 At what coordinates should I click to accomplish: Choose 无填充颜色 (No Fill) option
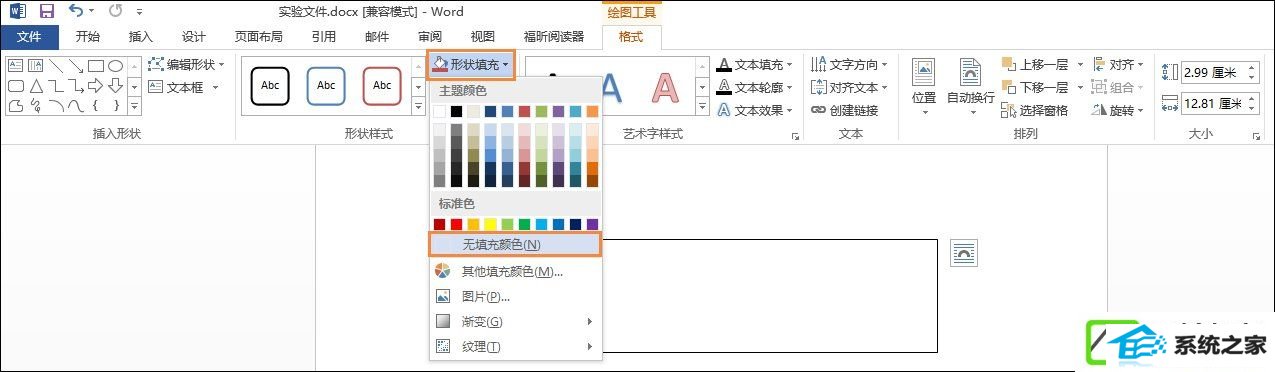tap(515, 244)
